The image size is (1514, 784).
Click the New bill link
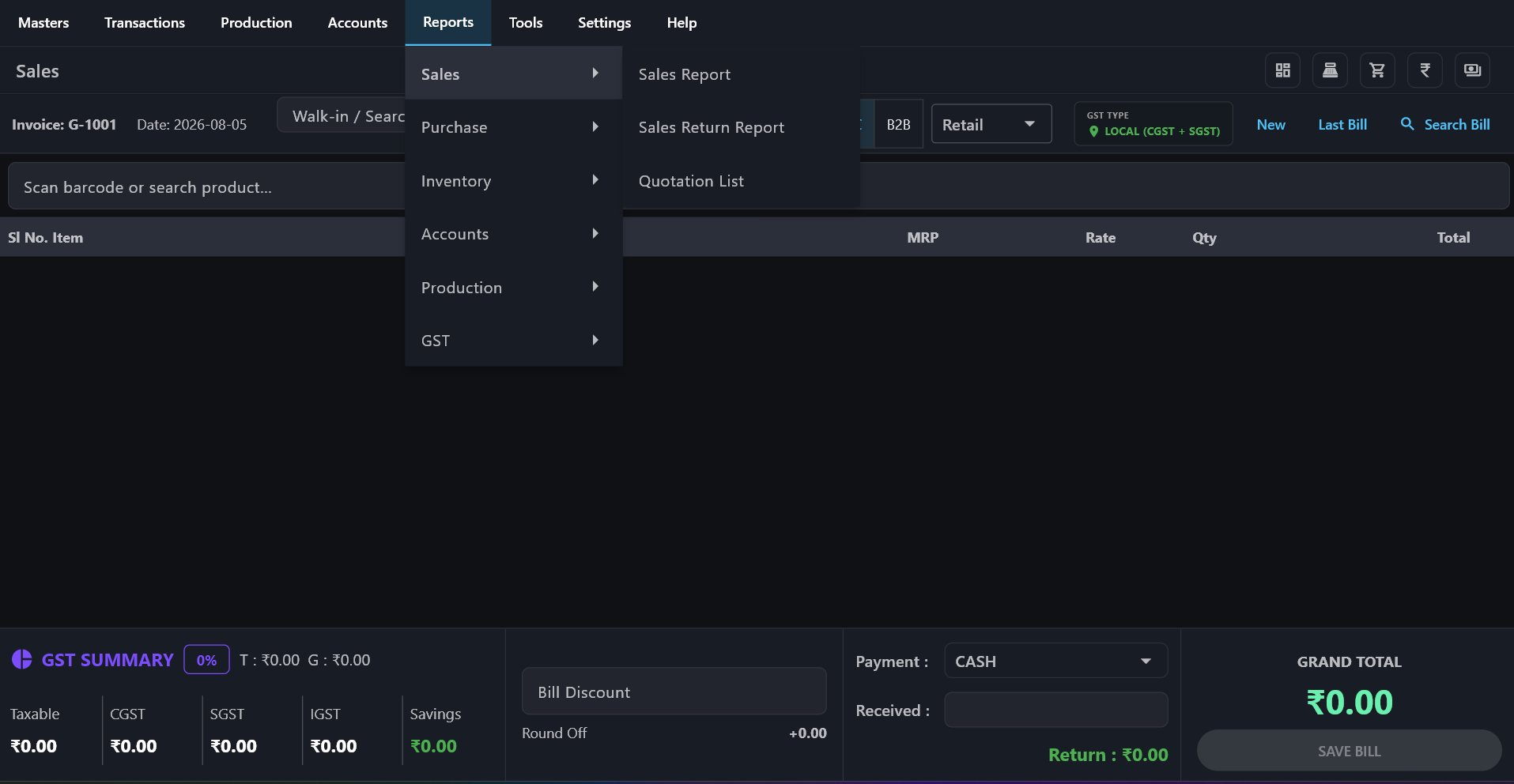click(1270, 124)
